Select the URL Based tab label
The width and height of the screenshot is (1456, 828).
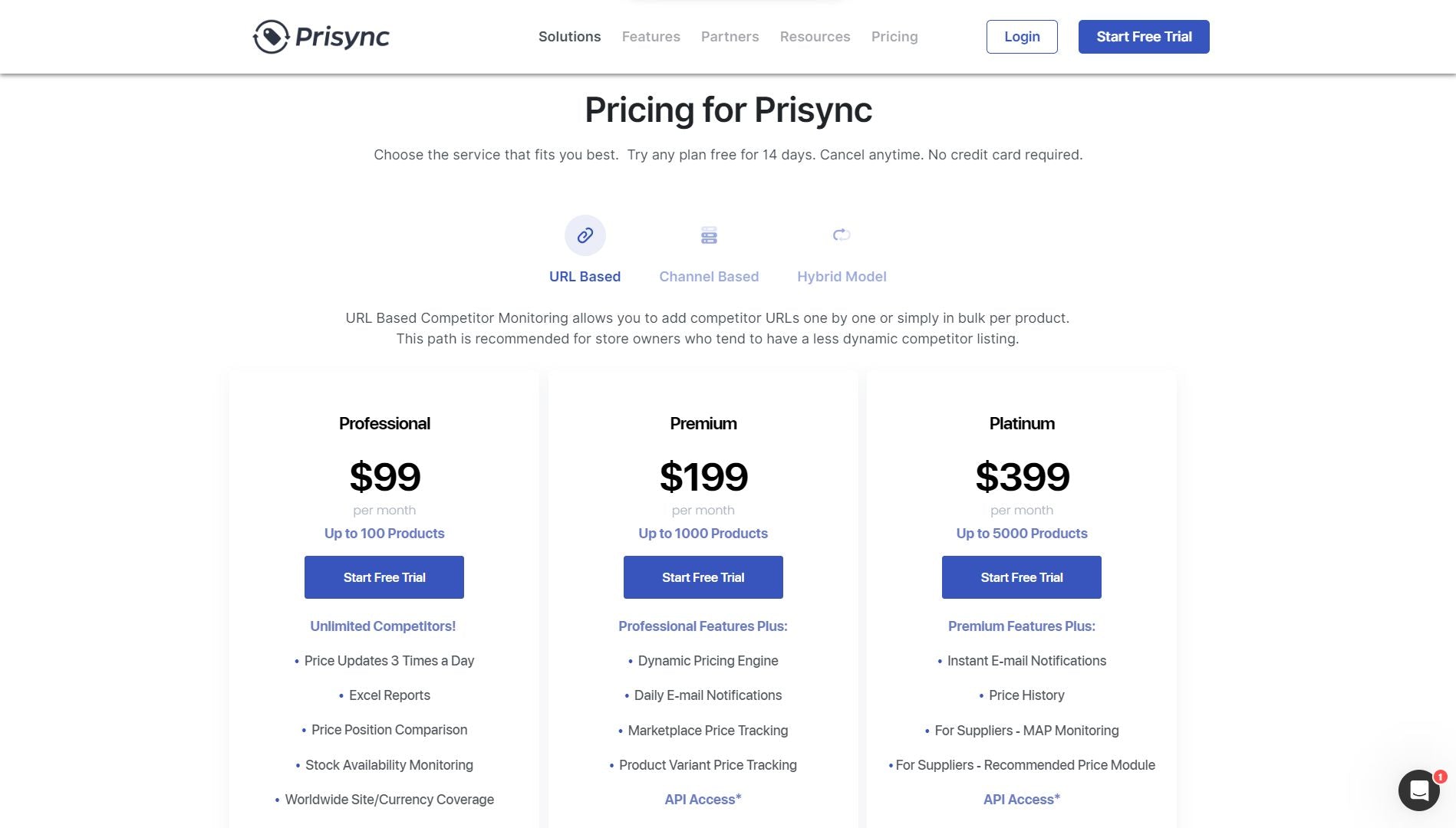pyautogui.click(x=585, y=277)
